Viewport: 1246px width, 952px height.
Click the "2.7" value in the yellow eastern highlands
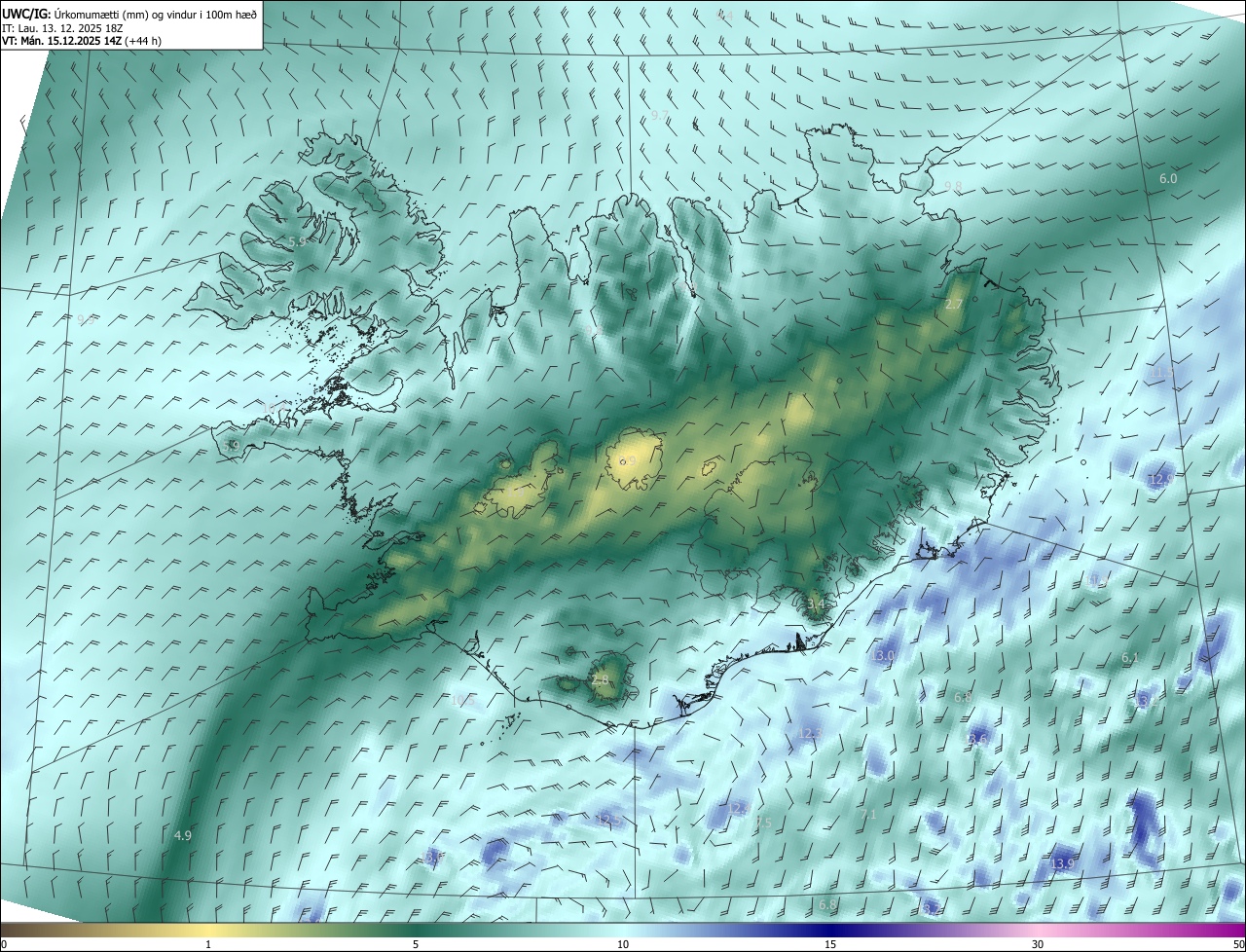(x=954, y=305)
